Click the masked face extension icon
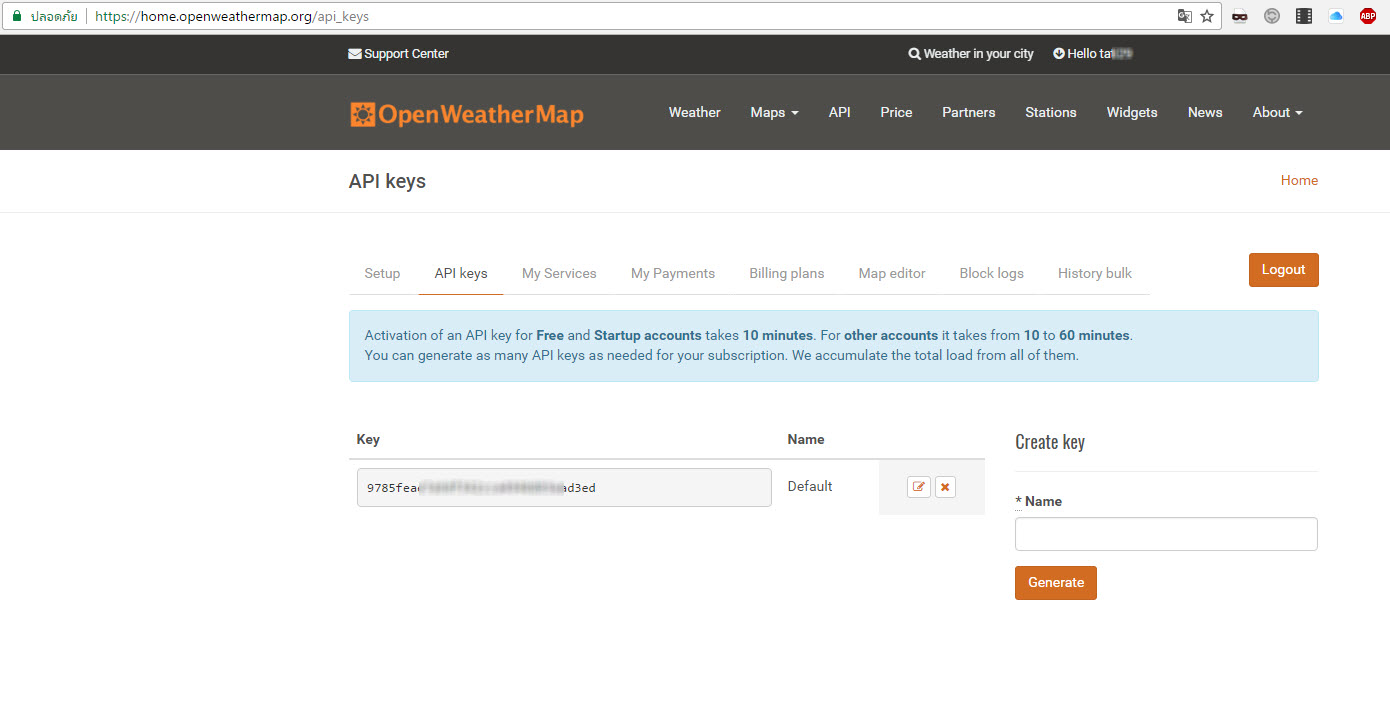 (1240, 16)
